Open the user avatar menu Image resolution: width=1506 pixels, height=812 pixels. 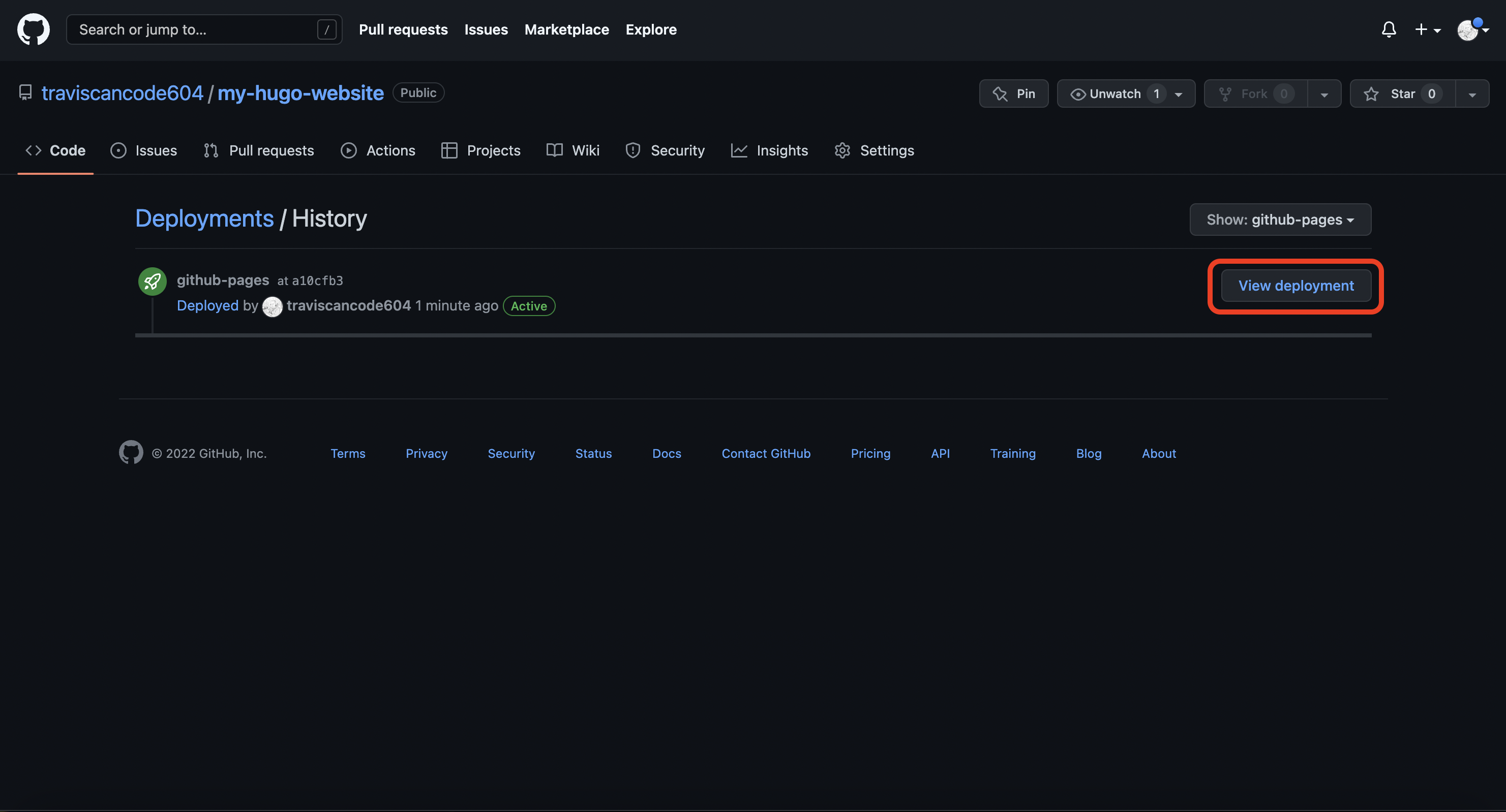[1472, 29]
